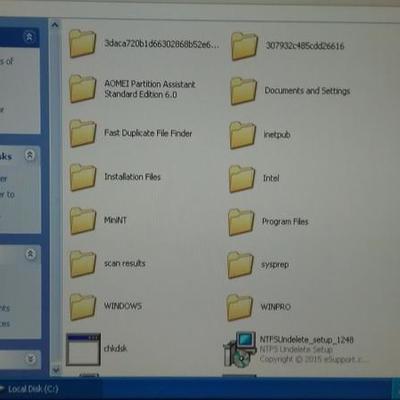Viewport: 400px width, 400px height.
Task: Click the 'MiniNT' folder name
Action: tap(115, 220)
